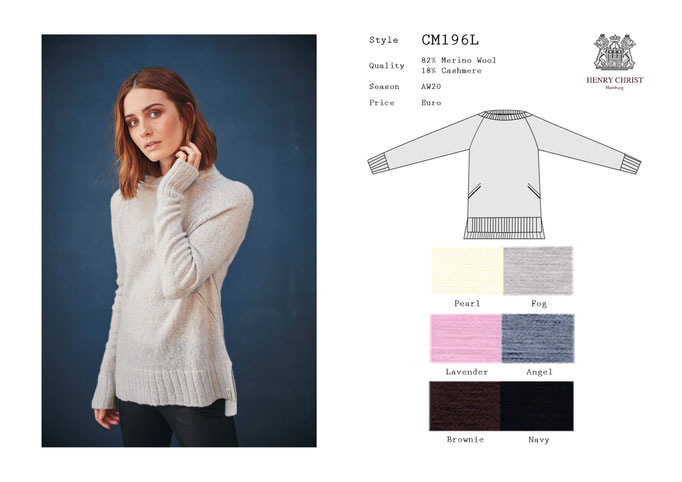
Task: Choose the Navy color swatch
Action: 537,406
